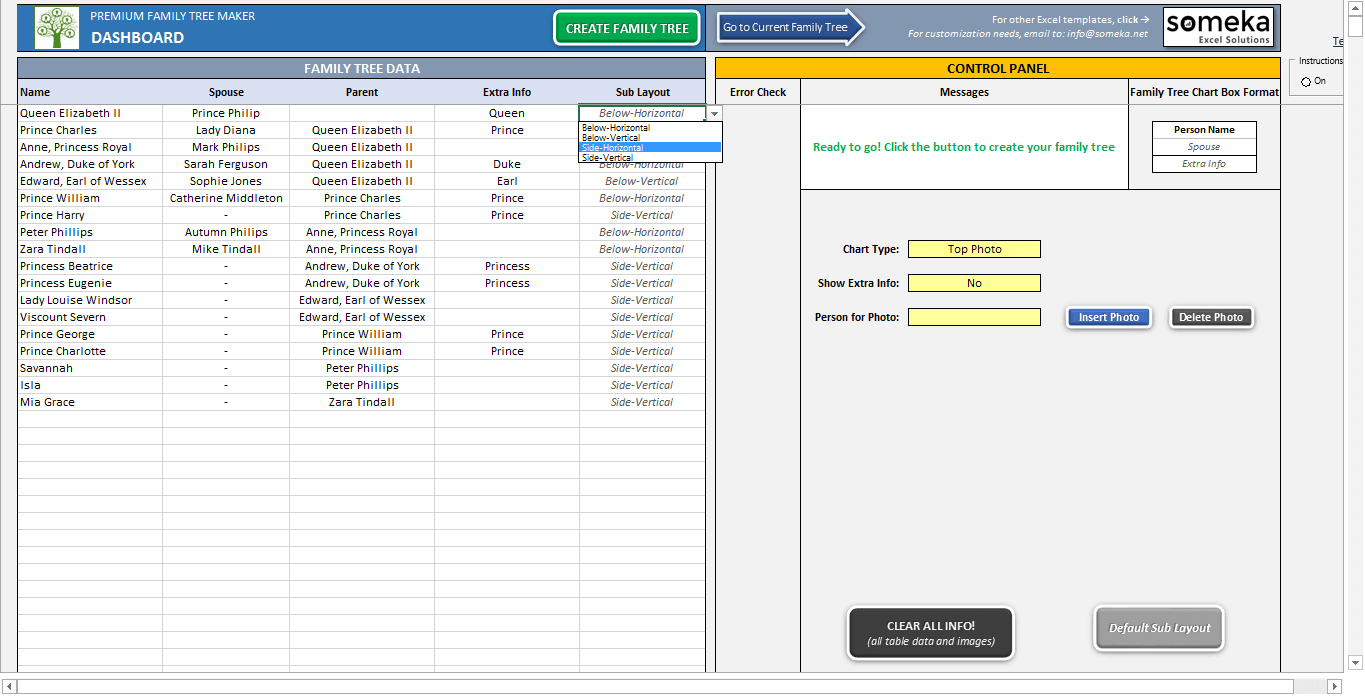The image size is (1365, 700).
Task: Click the name cell 'Prince George'
Action: (x=90, y=334)
